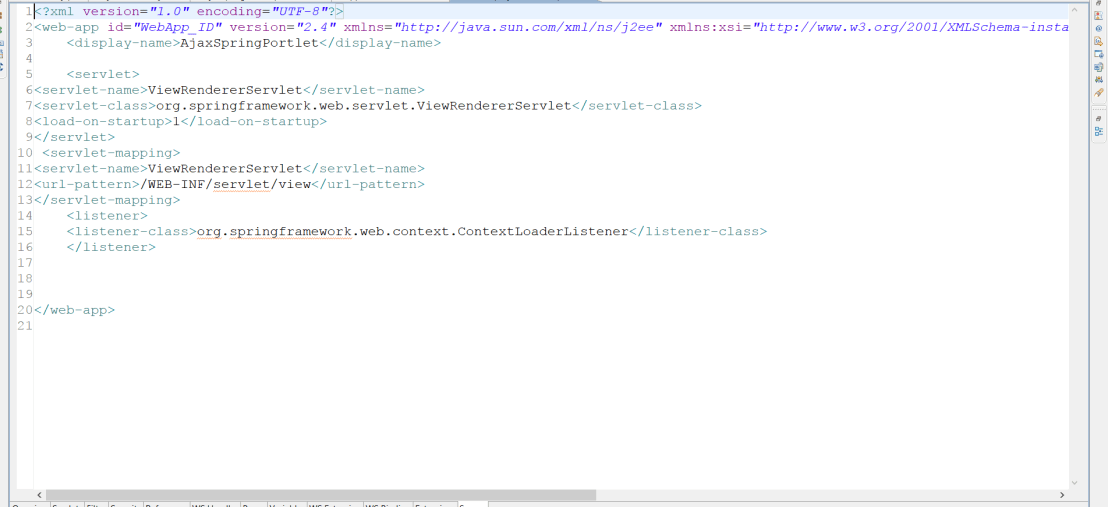This screenshot has height=507, width=1108.
Task: Click the vertical scrollbar up arrow
Action: coord(1075,11)
